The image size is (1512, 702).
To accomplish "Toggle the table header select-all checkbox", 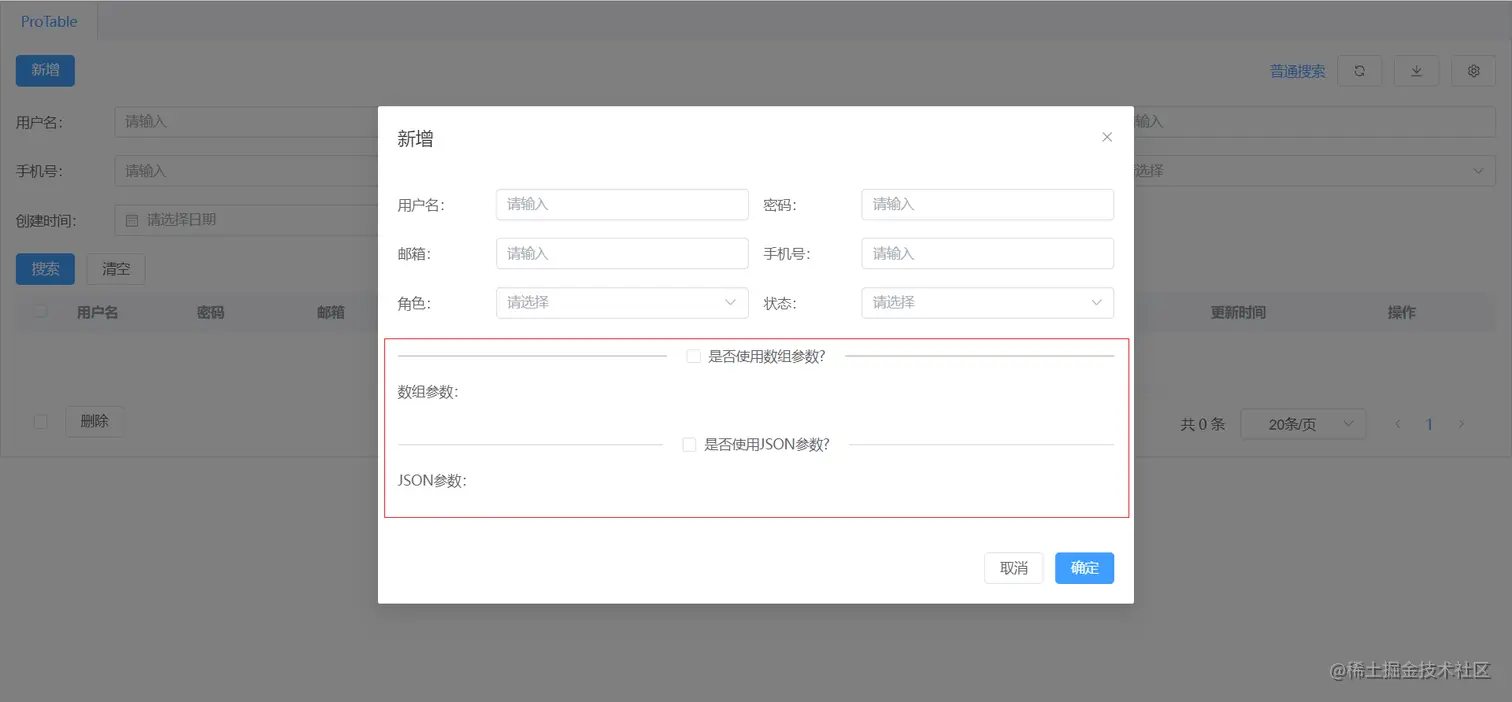I will pyautogui.click(x=41, y=312).
